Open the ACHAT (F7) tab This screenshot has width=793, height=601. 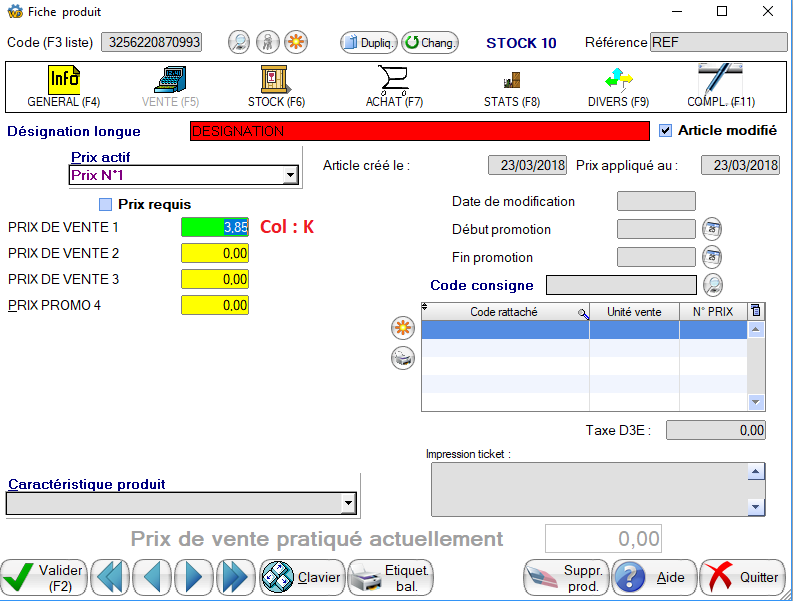click(x=394, y=87)
